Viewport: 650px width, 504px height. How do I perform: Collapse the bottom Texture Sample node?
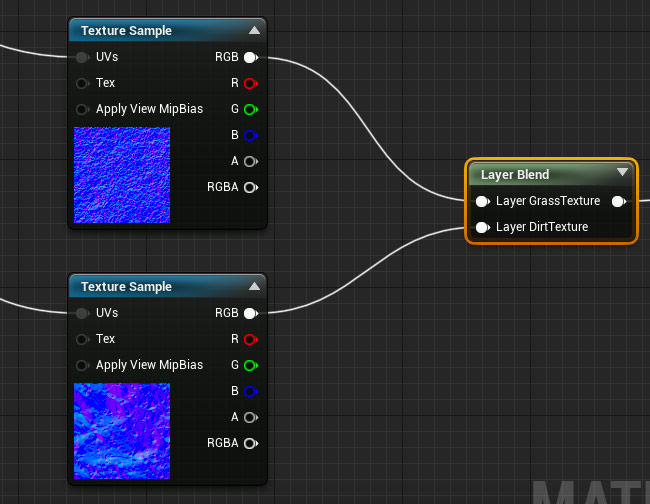[254, 287]
